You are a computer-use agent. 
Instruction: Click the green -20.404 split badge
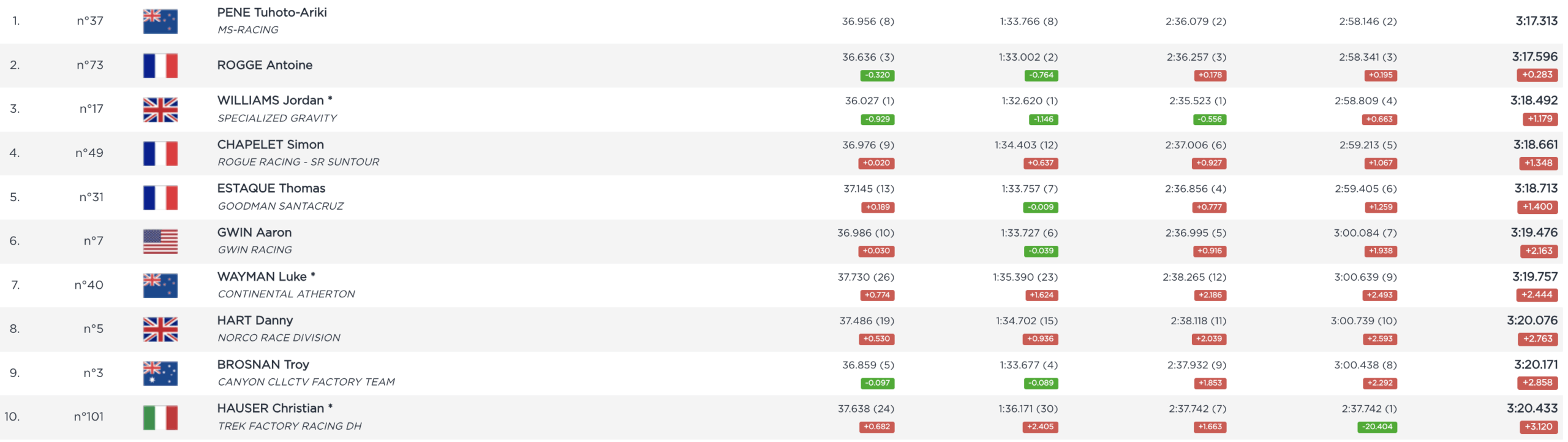(x=1377, y=427)
